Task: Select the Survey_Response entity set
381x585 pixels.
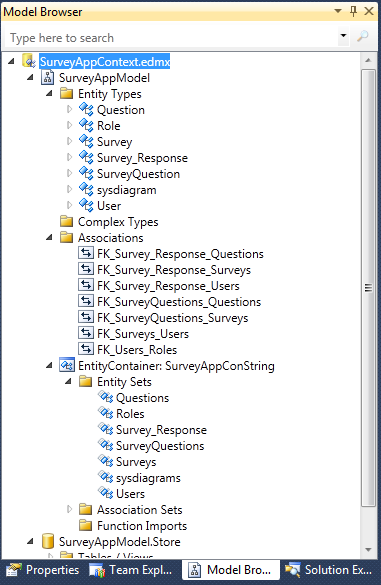Action: 161,430
